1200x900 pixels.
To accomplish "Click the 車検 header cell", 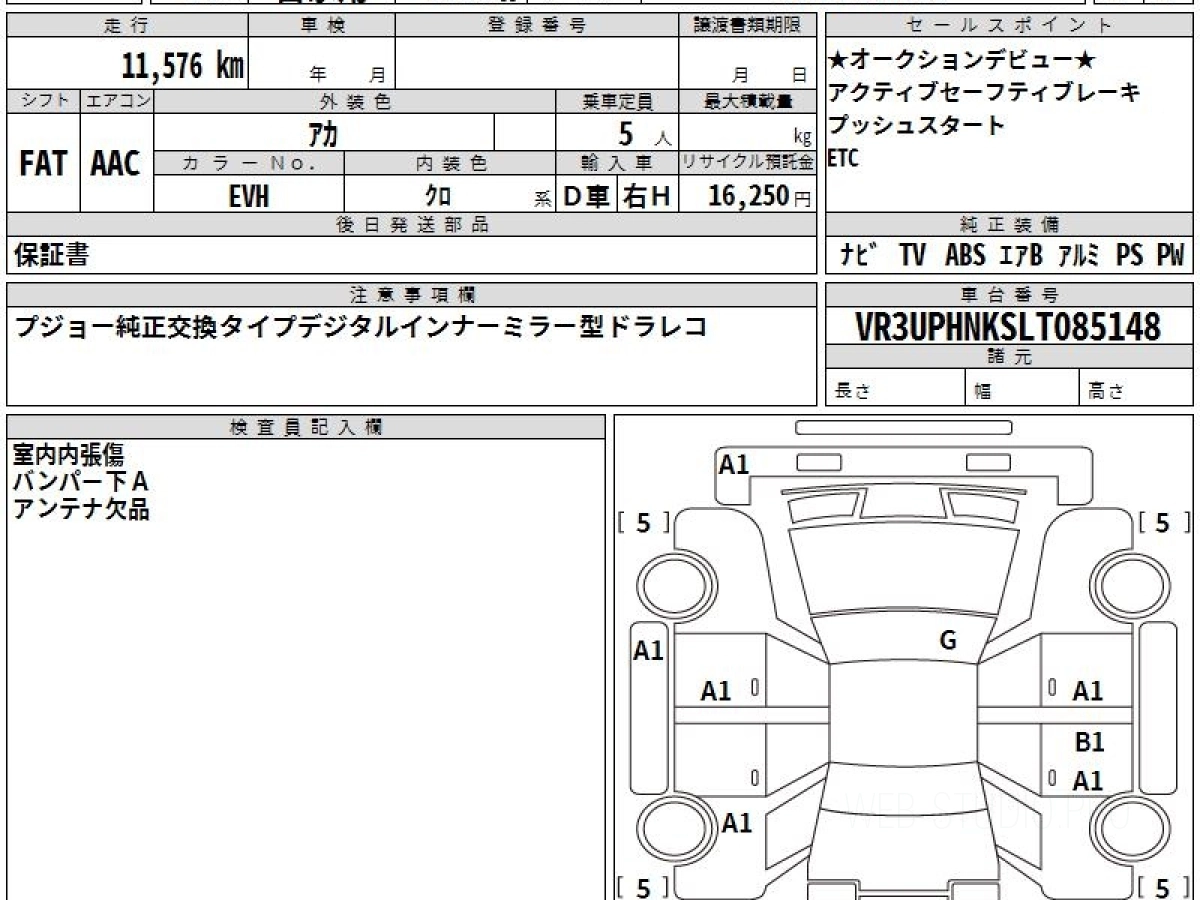I will [322, 26].
